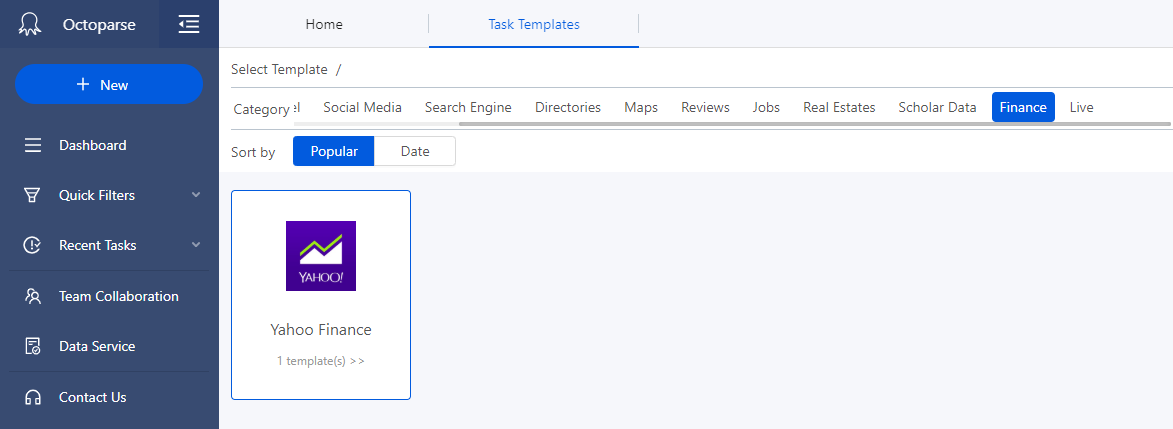The image size is (1173, 429).
Task: Choose Real Estates category
Action: 839,107
